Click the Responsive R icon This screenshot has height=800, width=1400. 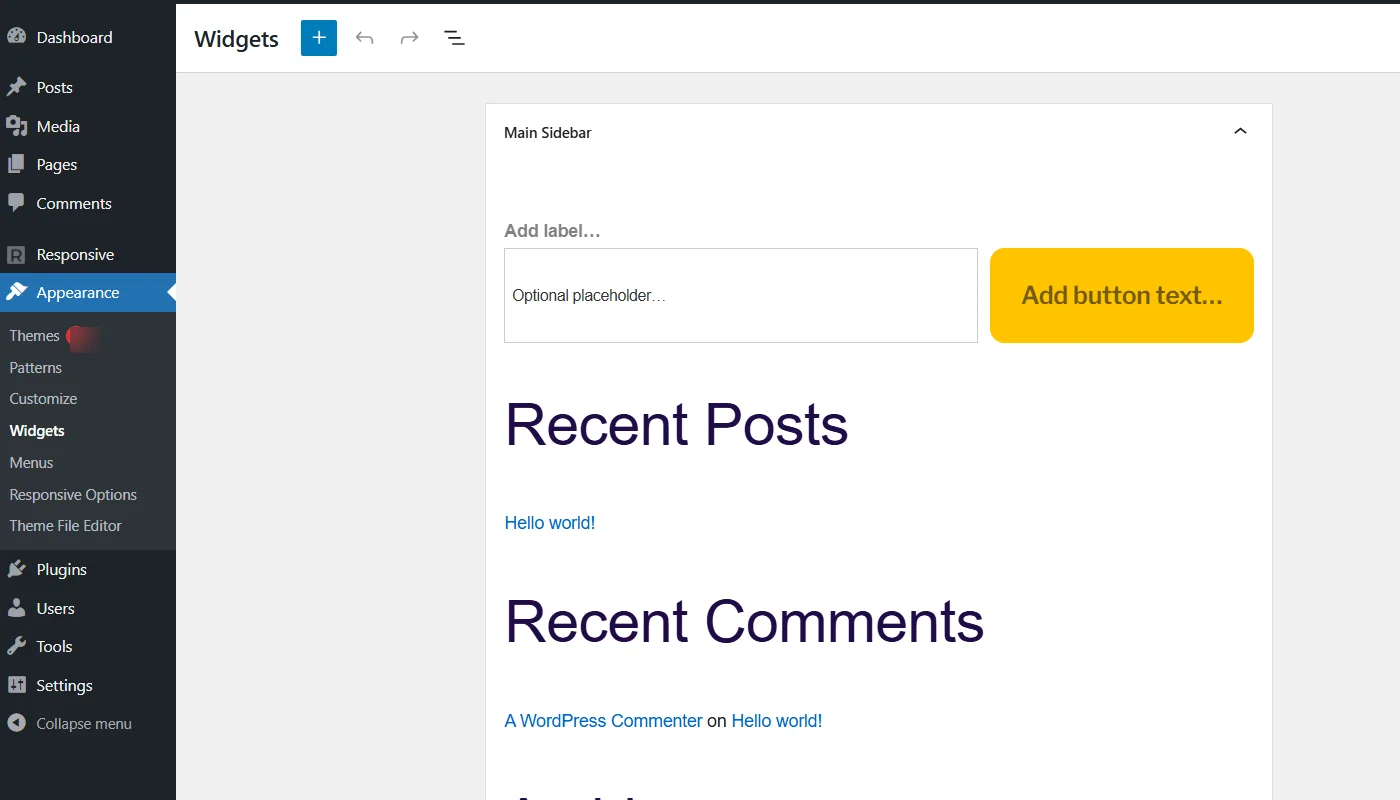[16, 254]
